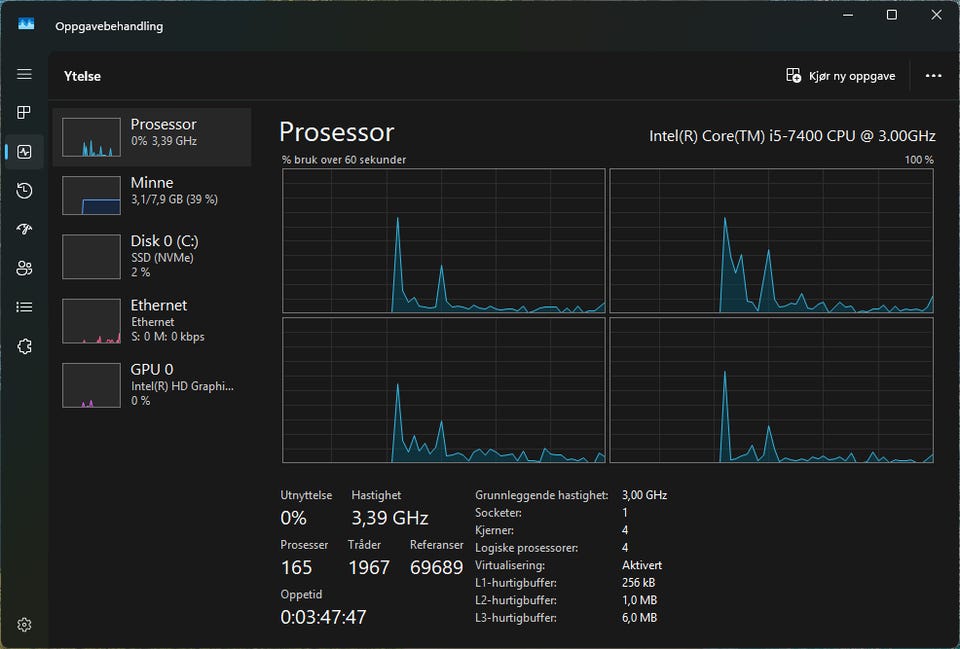Select the Performance (Ytelse) sidebar icon
Image resolution: width=960 pixels, height=649 pixels.
(24, 152)
